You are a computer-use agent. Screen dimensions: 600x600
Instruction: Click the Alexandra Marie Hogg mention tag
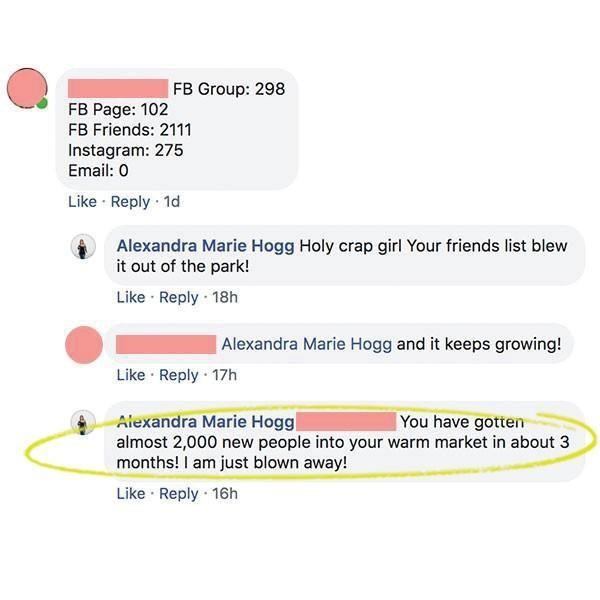point(307,344)
